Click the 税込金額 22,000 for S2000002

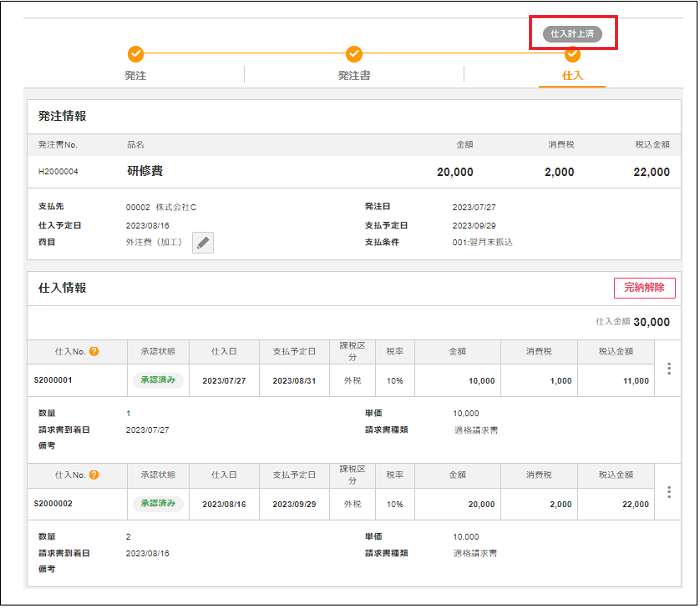tap(636, 504)
